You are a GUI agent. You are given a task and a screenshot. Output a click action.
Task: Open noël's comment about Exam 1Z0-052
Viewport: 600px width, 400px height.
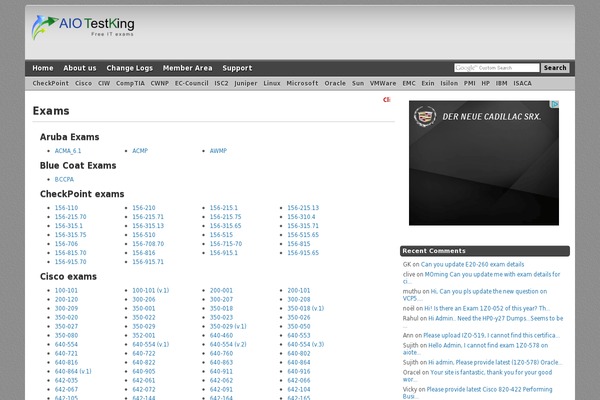(x=487, y=309)
